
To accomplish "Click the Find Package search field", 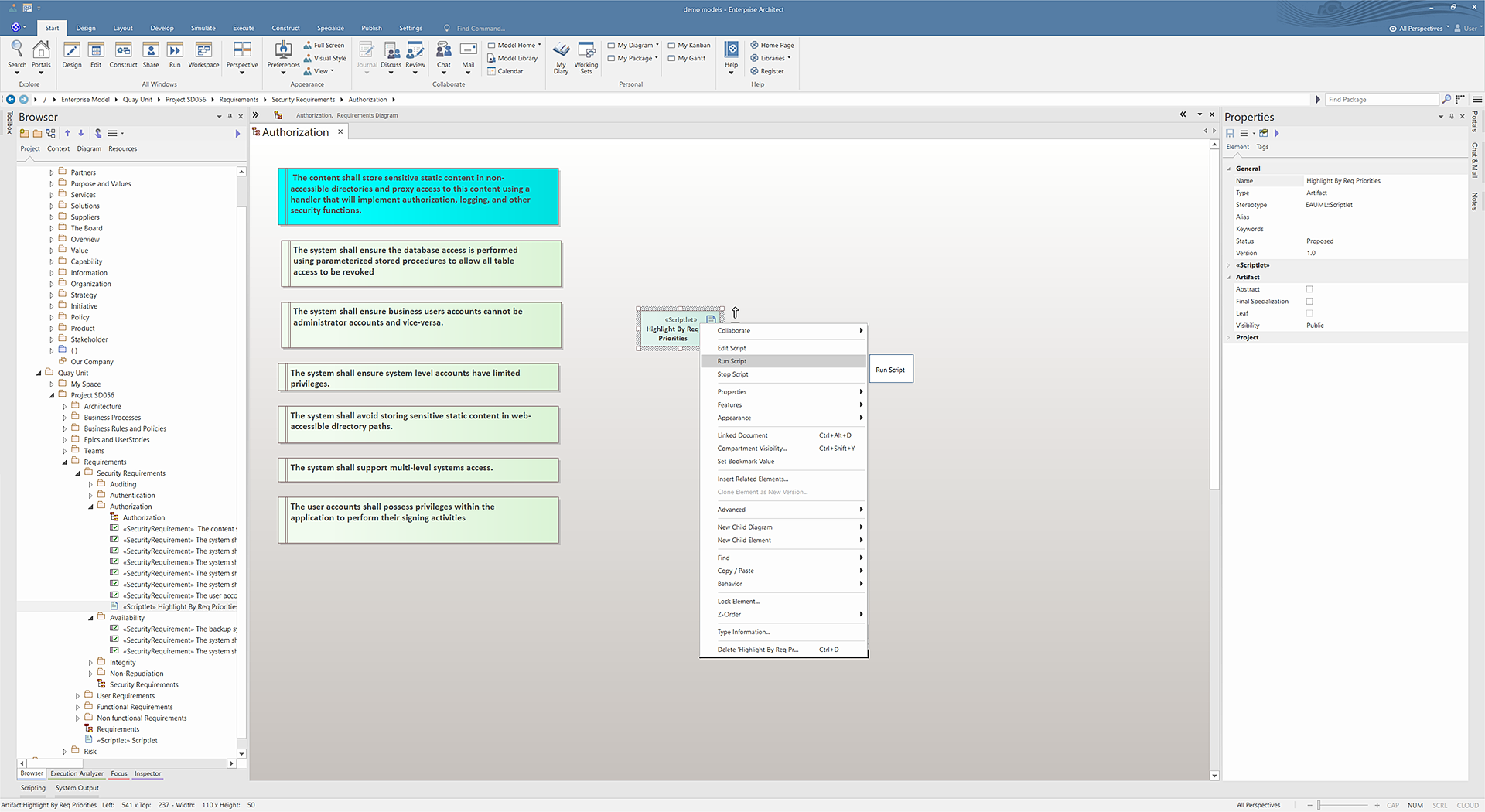I will pyautogui.click(x=1381, y=99).
